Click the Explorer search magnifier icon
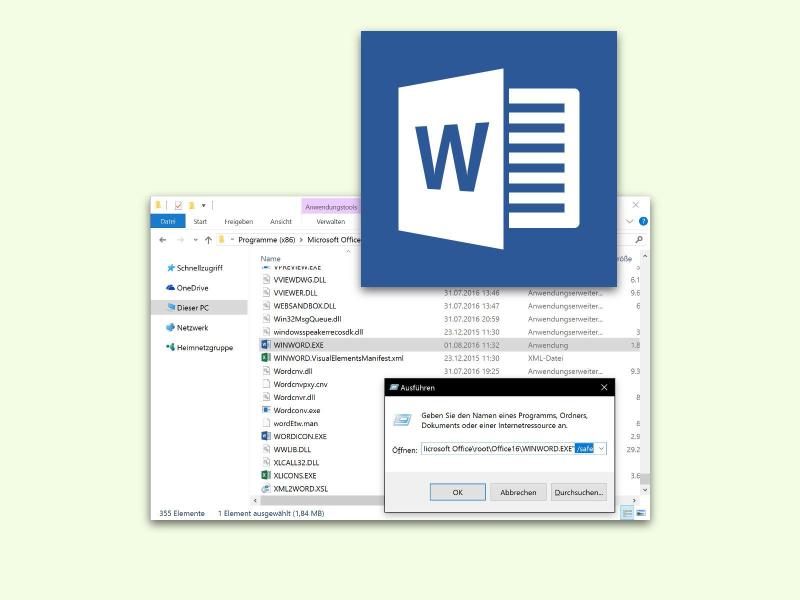Screen dimensions: 800x600 click(x=639, y=239)
